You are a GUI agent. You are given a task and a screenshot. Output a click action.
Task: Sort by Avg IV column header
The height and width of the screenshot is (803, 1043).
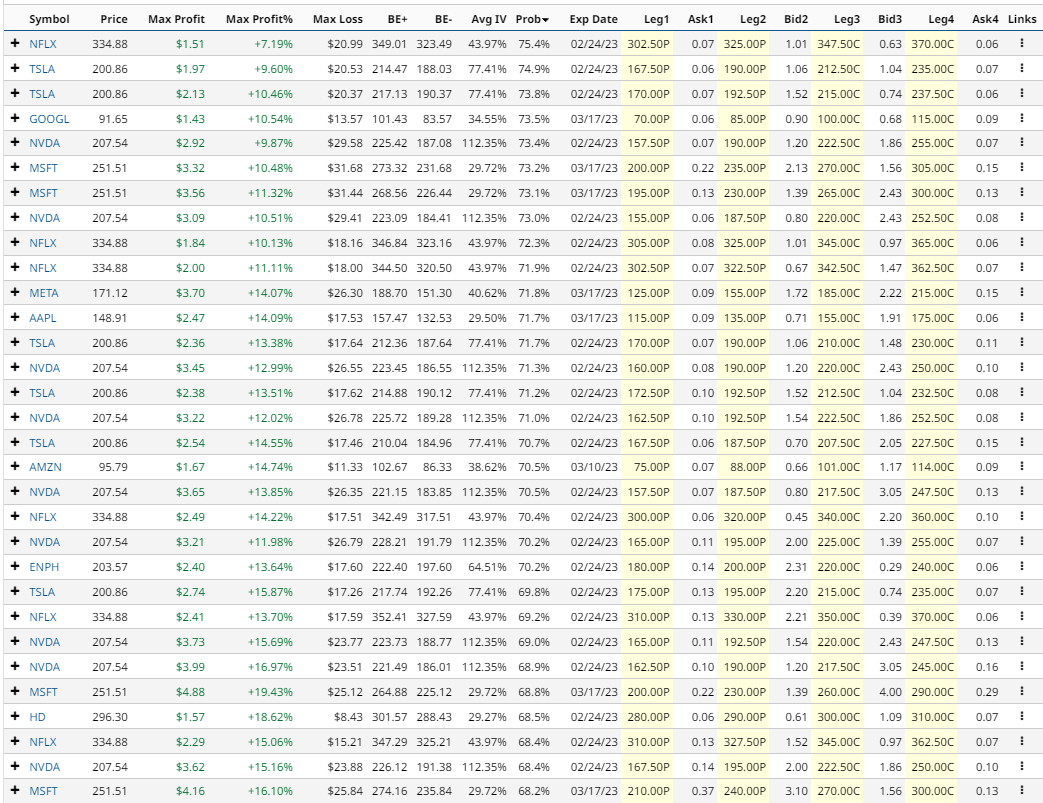click(x=489, y=19)
